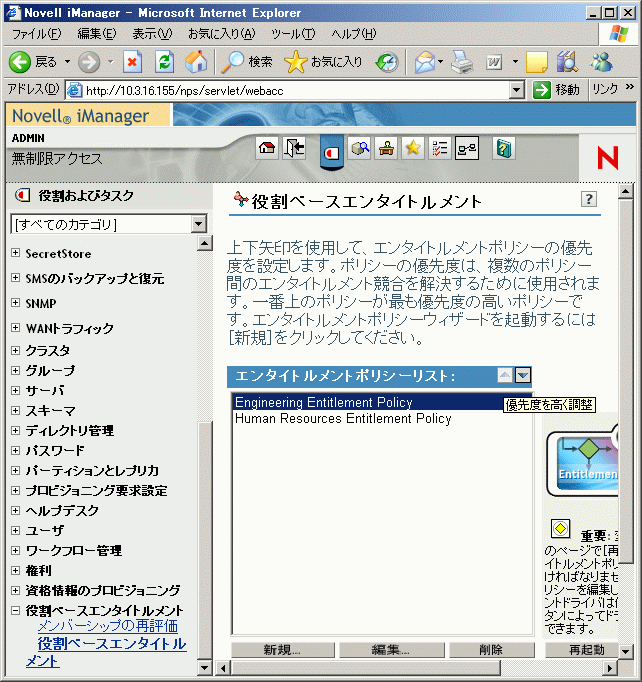Click the address bar URL field
642x682 pixels.
tap(290, 90)
